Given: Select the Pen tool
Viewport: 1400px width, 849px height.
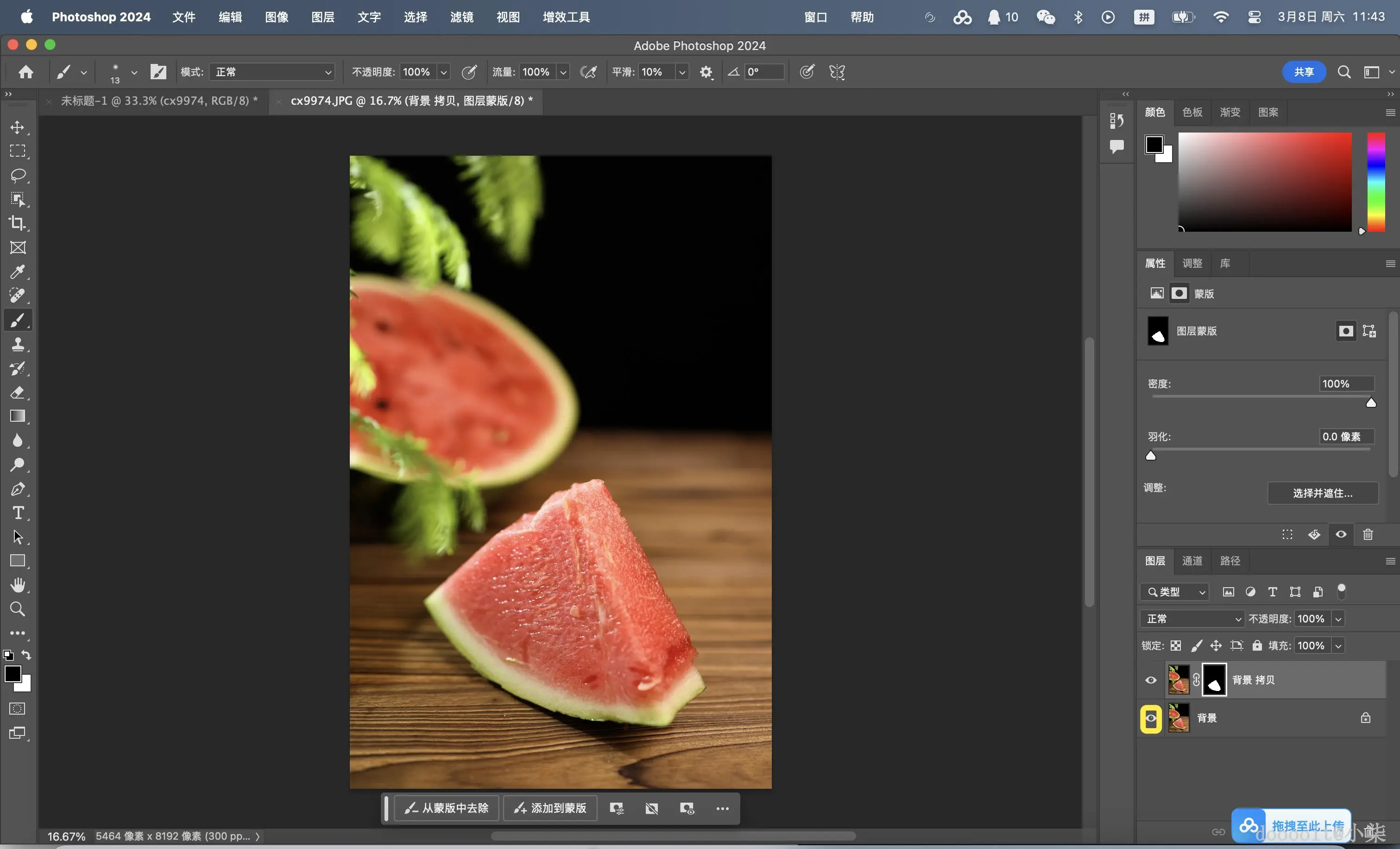Looking at the screenshot, I should click(18, 489).
